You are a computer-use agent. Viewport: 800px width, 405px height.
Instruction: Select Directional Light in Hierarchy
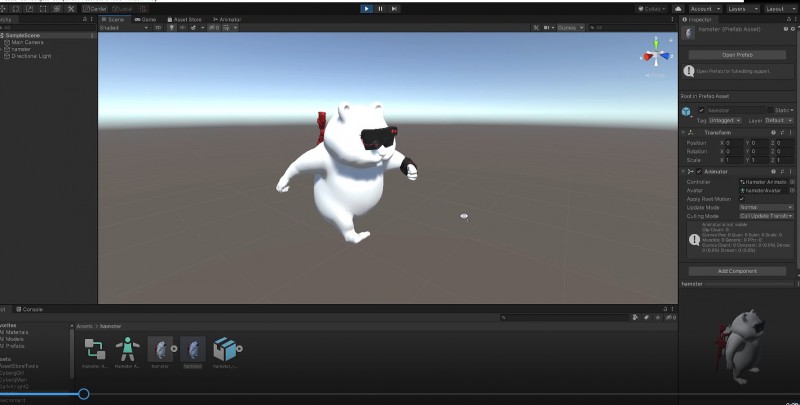pos(31,56)
